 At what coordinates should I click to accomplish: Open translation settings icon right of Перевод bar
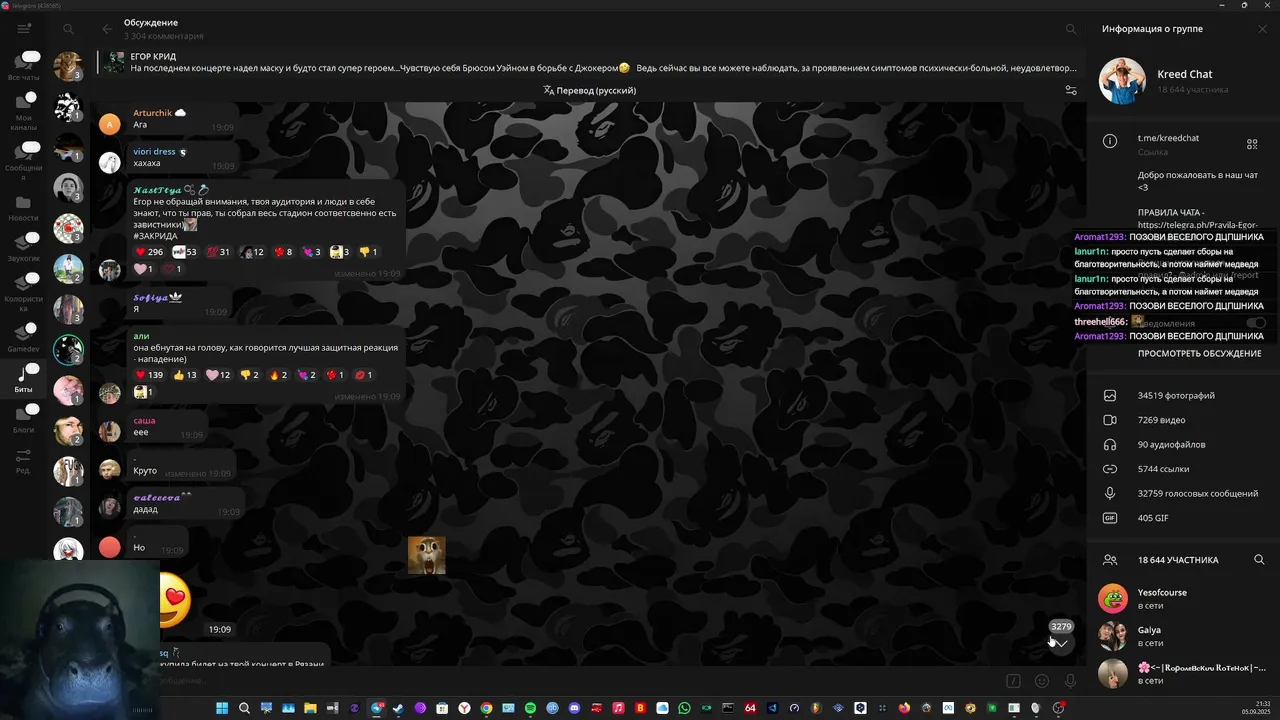tap(1071, 90)
